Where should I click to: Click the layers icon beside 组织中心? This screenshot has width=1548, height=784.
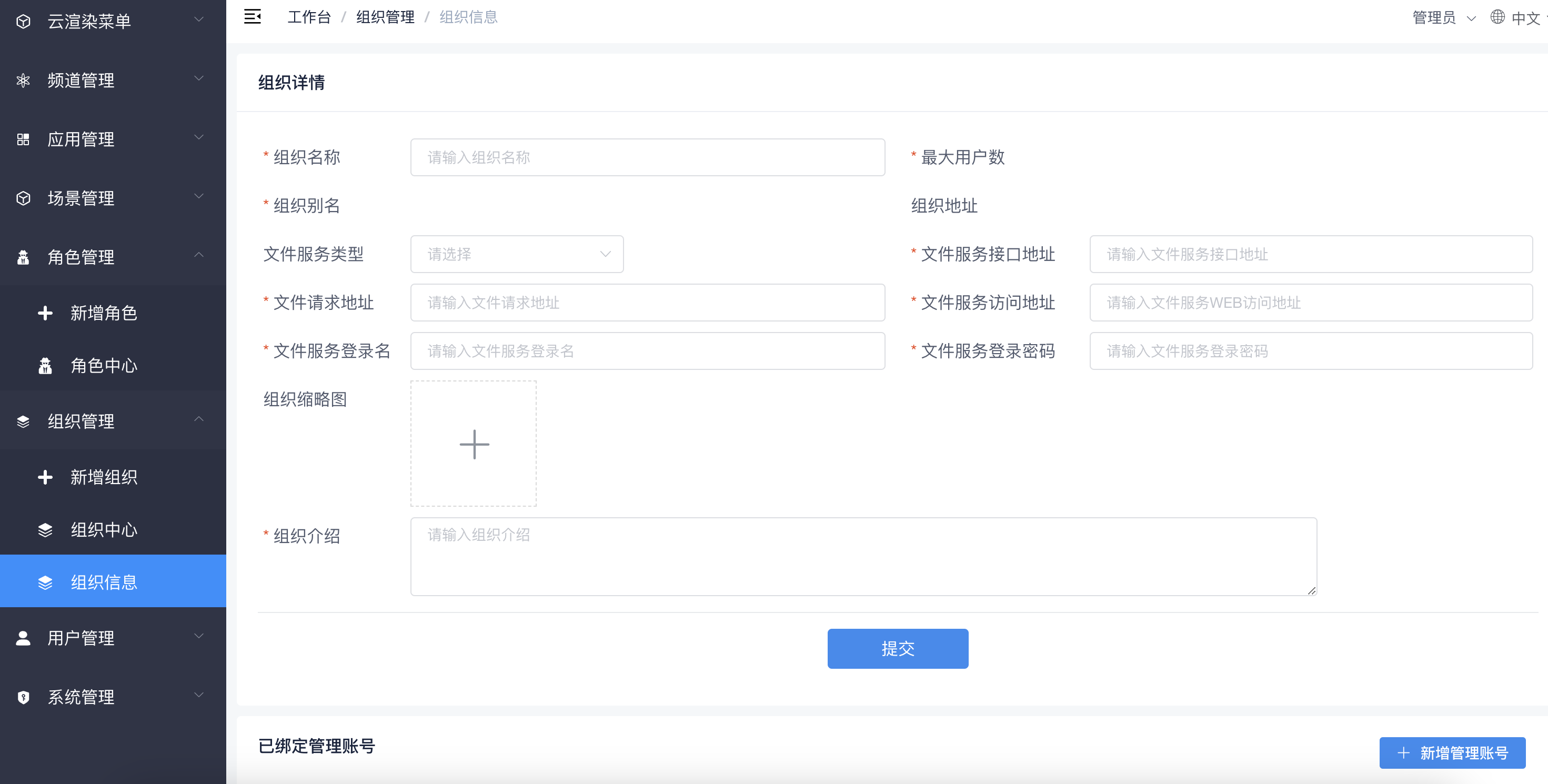pyautogui.click(x=45, y=530)
